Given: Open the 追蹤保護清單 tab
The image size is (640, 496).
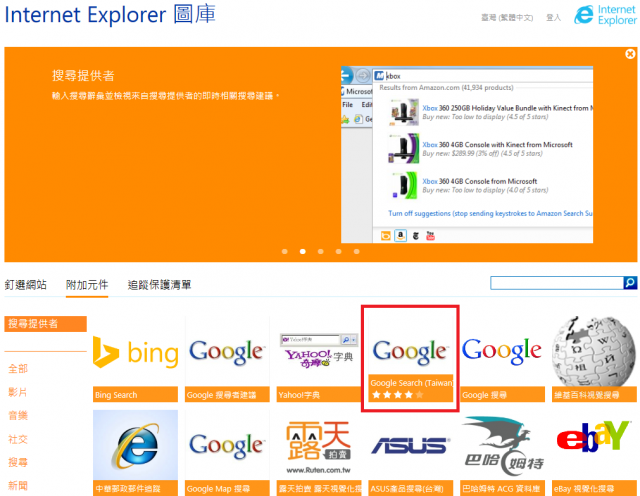Looking at the screenshot, I should tap(160, 285).
